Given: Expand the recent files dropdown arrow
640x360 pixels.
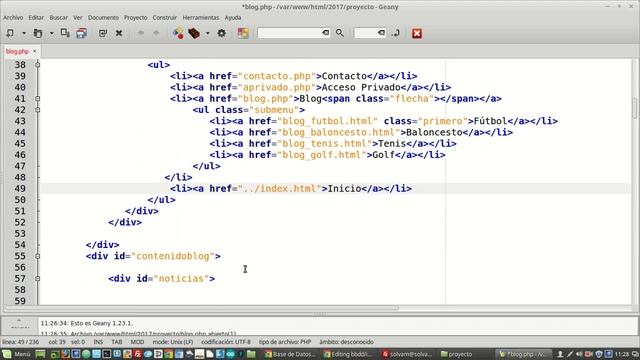Looking at the screenshot, I should click(x=51, y=33).
